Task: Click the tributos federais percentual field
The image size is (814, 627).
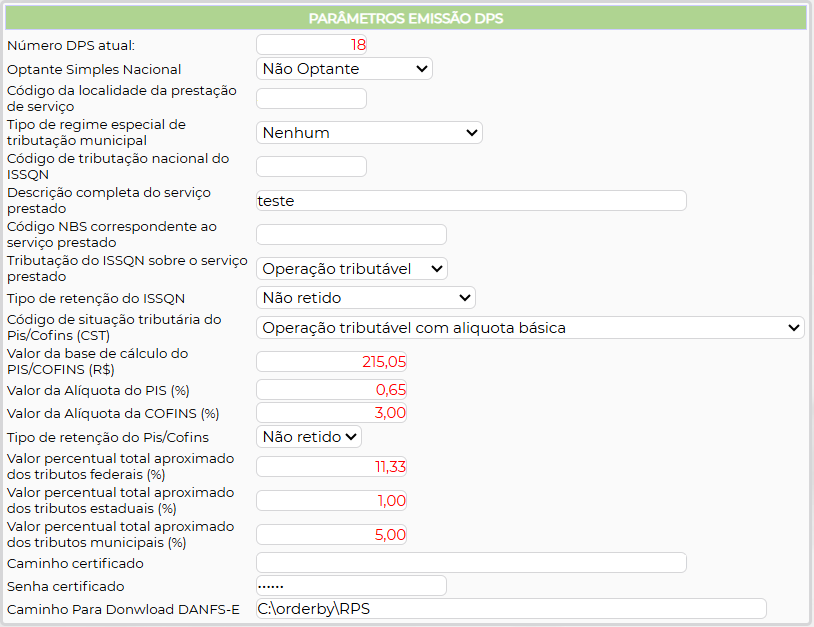Action: click(332, 466)
